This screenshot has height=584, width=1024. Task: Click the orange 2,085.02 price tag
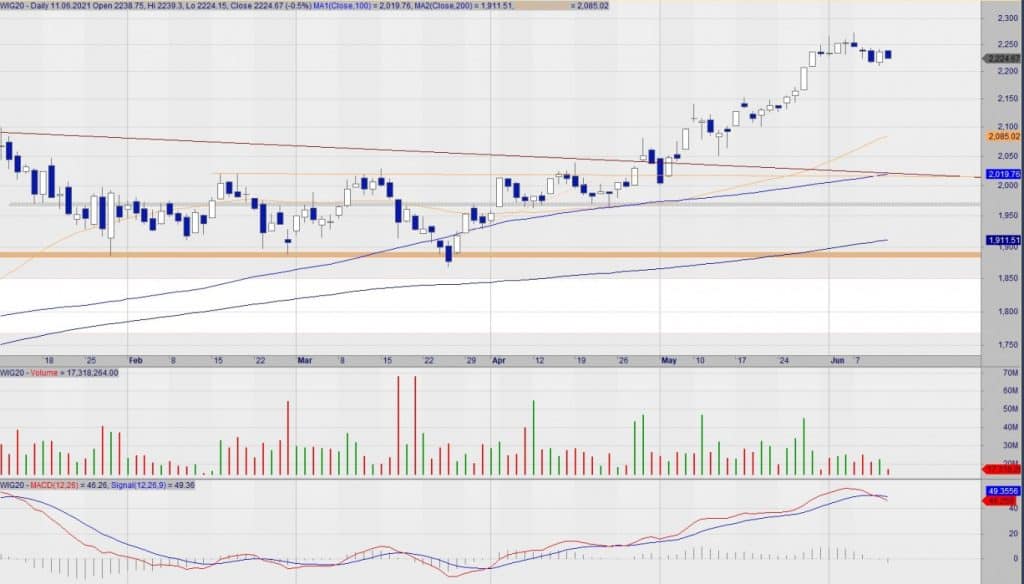click(x=1001, y=136)
